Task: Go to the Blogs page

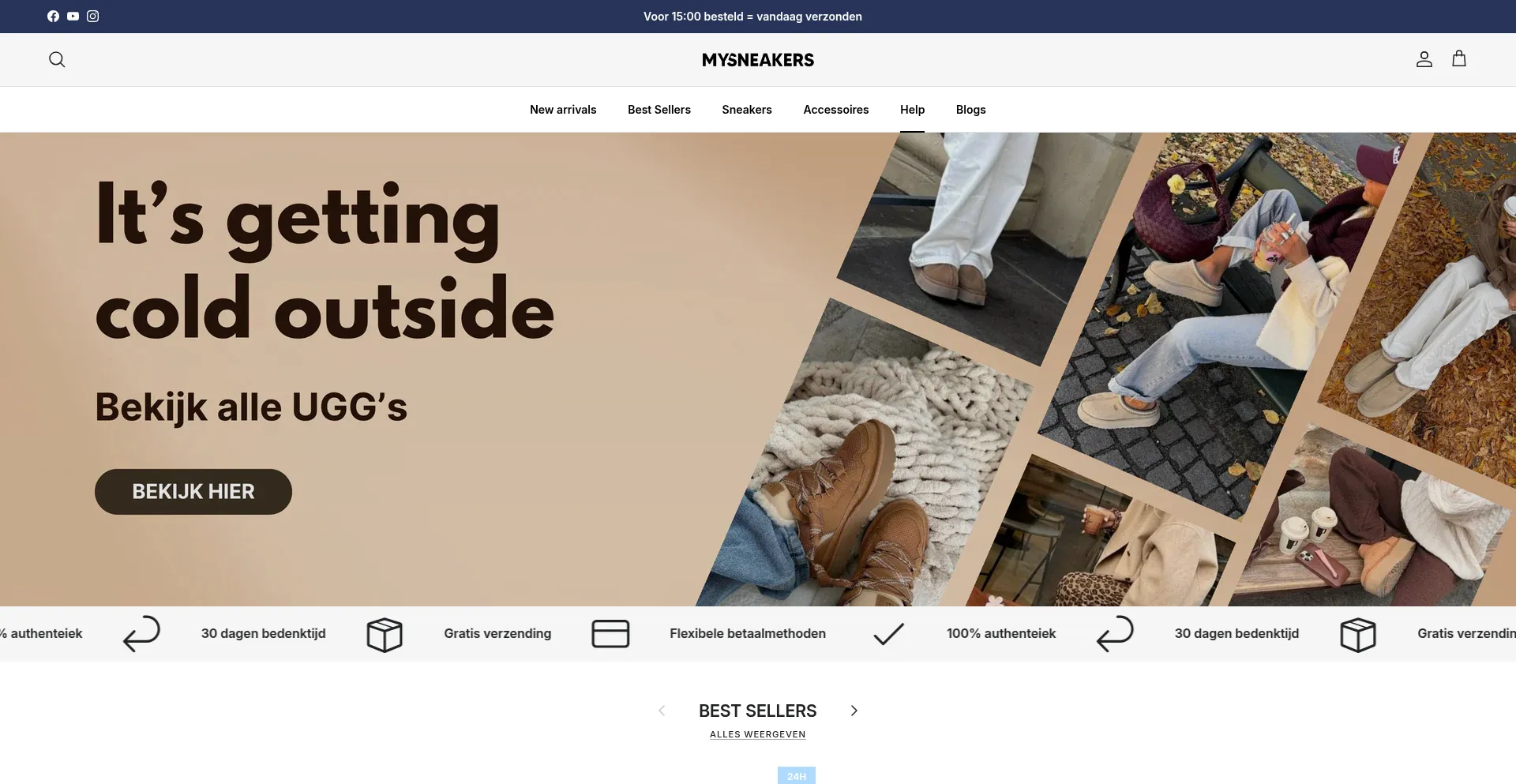Action: point(970,110)
